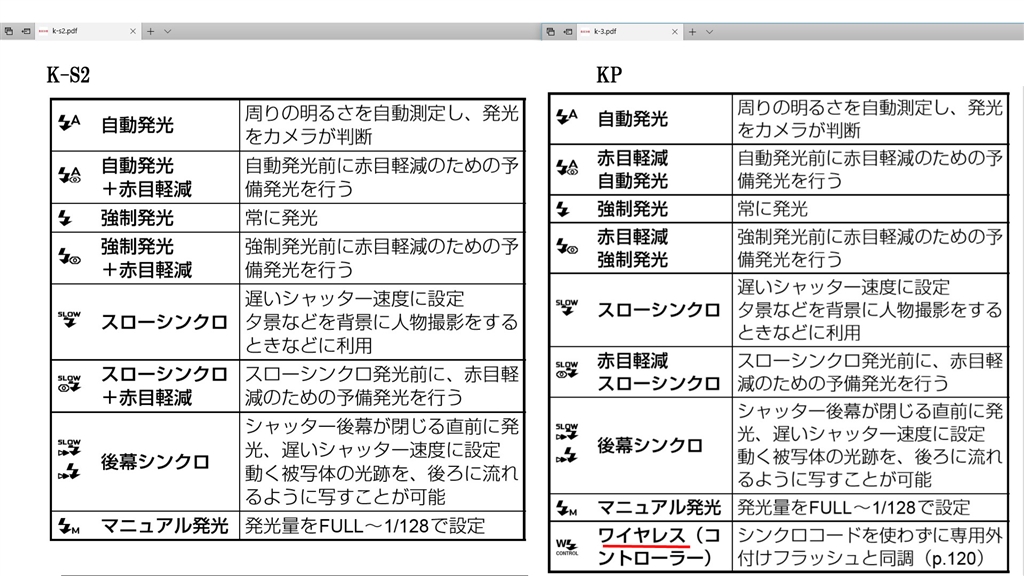Click the icon beside 自動発光+赤目軽減 in K-S2 table
The height and width of the screenshot is (576, 1024).
[69, 174]
